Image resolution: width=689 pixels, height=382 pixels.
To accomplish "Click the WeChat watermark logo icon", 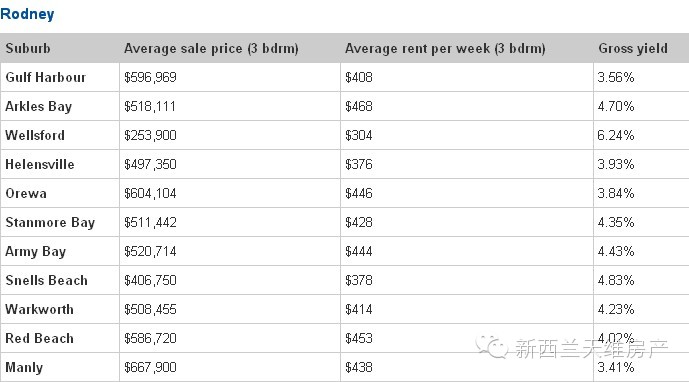I will pyautogui.click(x=492, y=347).
